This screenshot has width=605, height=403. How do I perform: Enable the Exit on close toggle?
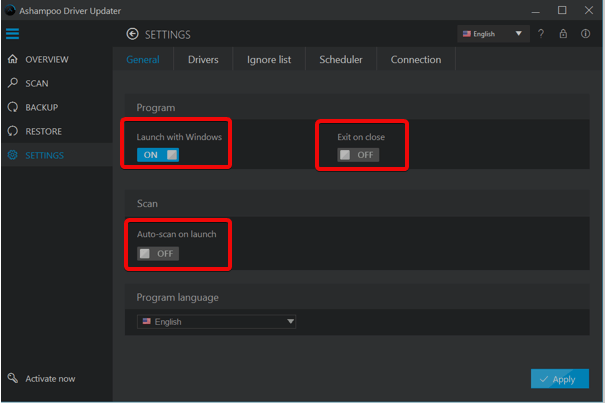[358, 155]
